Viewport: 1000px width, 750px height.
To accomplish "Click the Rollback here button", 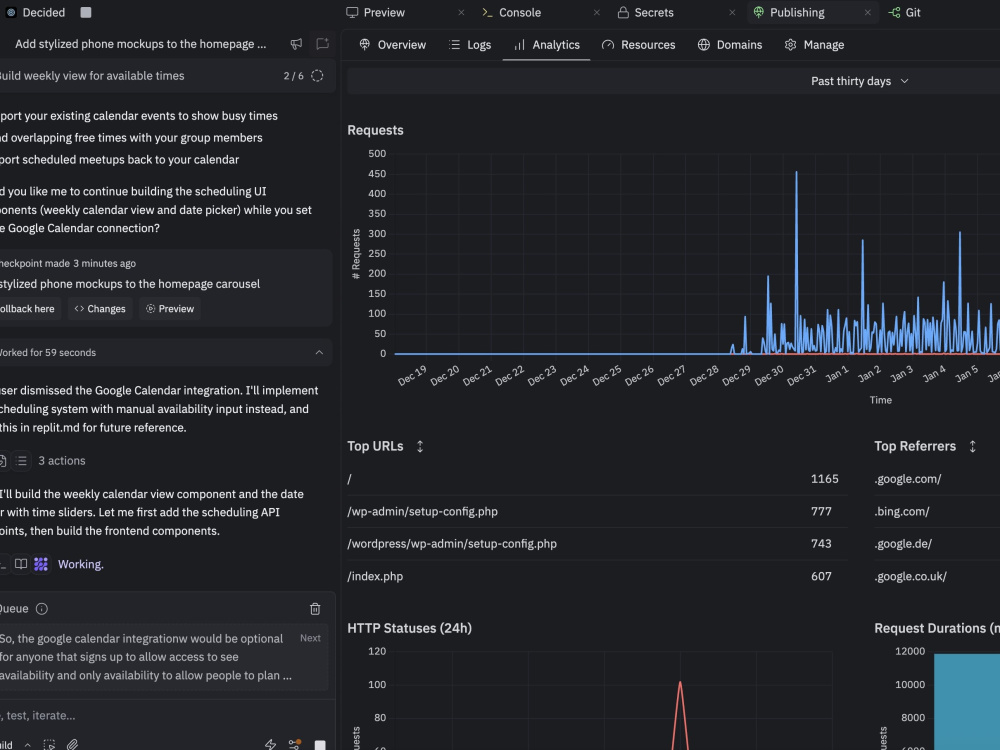I will coord(28,309).
